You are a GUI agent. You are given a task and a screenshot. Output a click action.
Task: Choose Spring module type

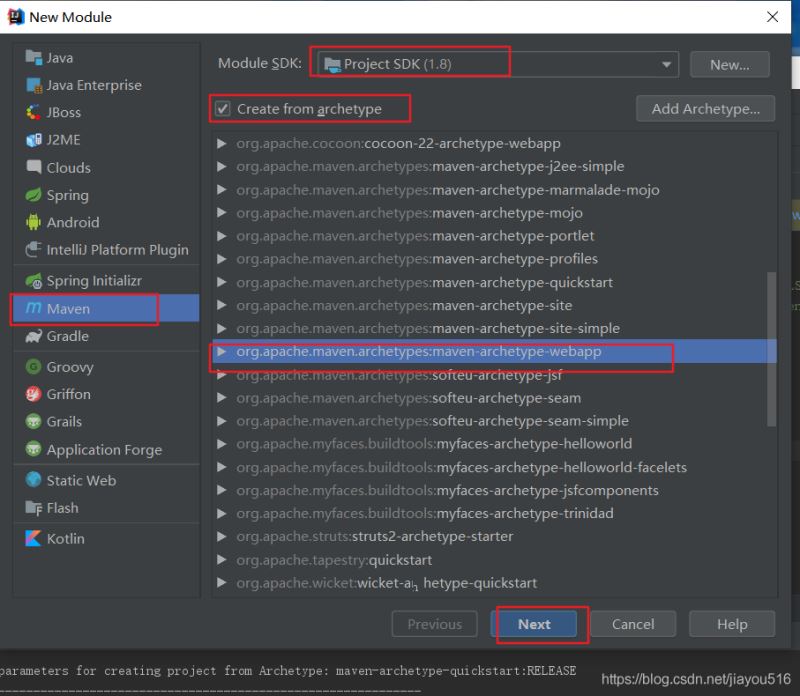coord(106,195)
